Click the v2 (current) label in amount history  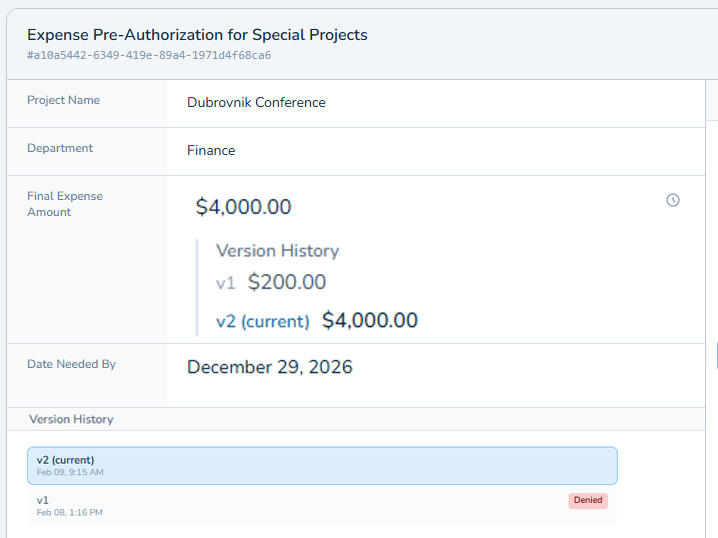tap(262, 321)
